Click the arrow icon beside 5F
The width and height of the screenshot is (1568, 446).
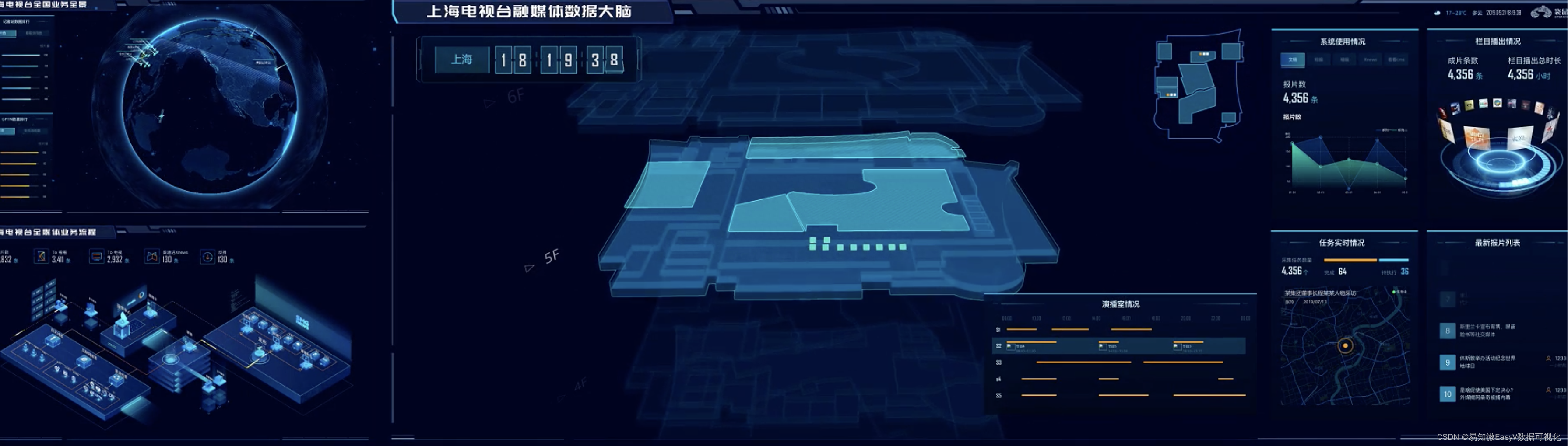(529, 267)
